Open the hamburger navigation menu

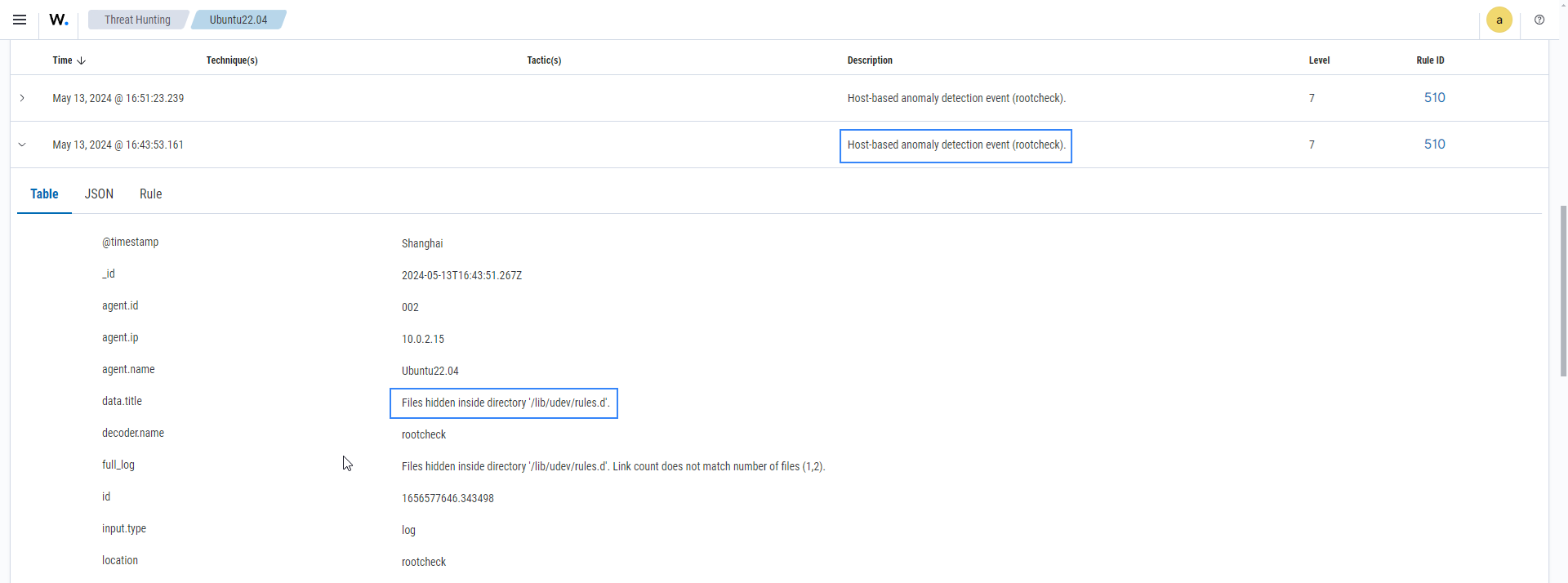[x=20, y=20]
